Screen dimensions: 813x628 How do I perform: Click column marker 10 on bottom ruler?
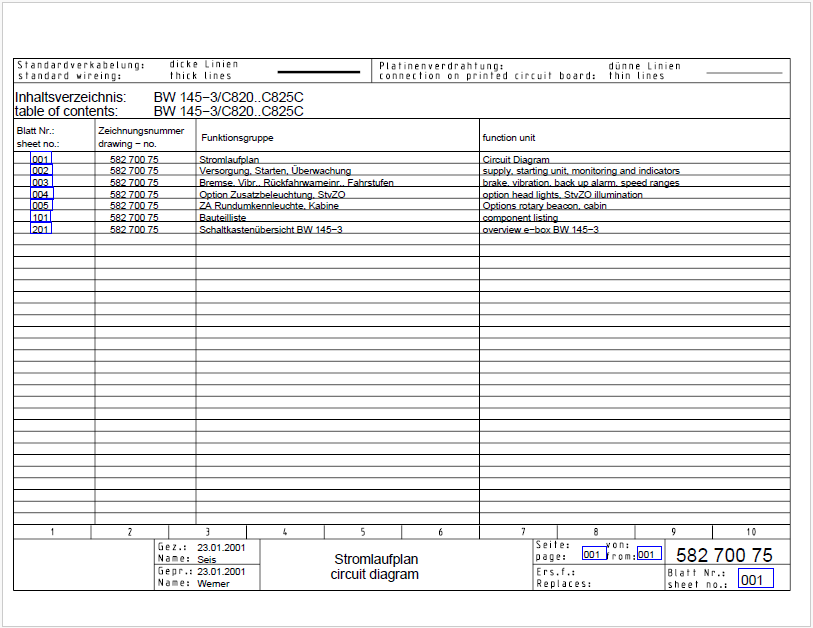point(751,532)
